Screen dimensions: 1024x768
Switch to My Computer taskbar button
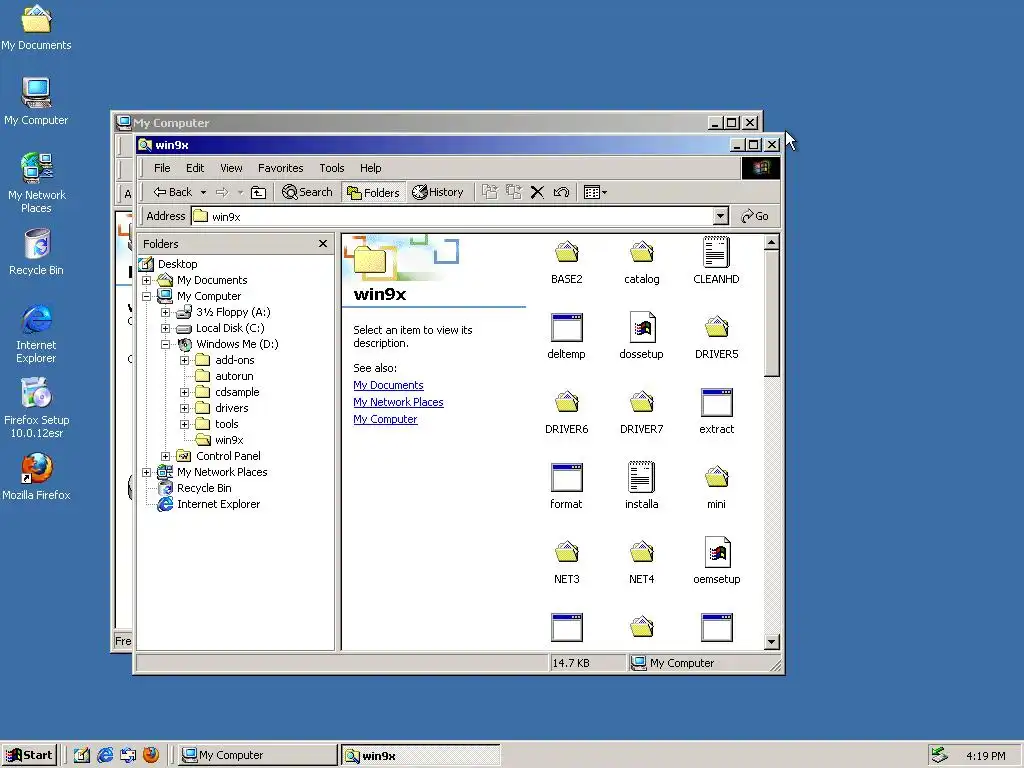point(257,755)
